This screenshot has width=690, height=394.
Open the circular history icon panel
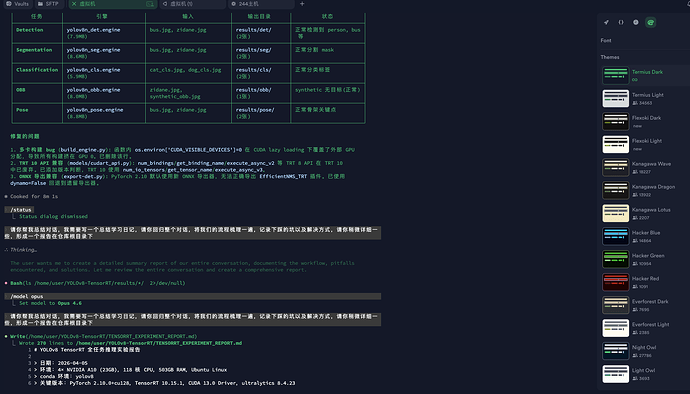coord(635,22)
